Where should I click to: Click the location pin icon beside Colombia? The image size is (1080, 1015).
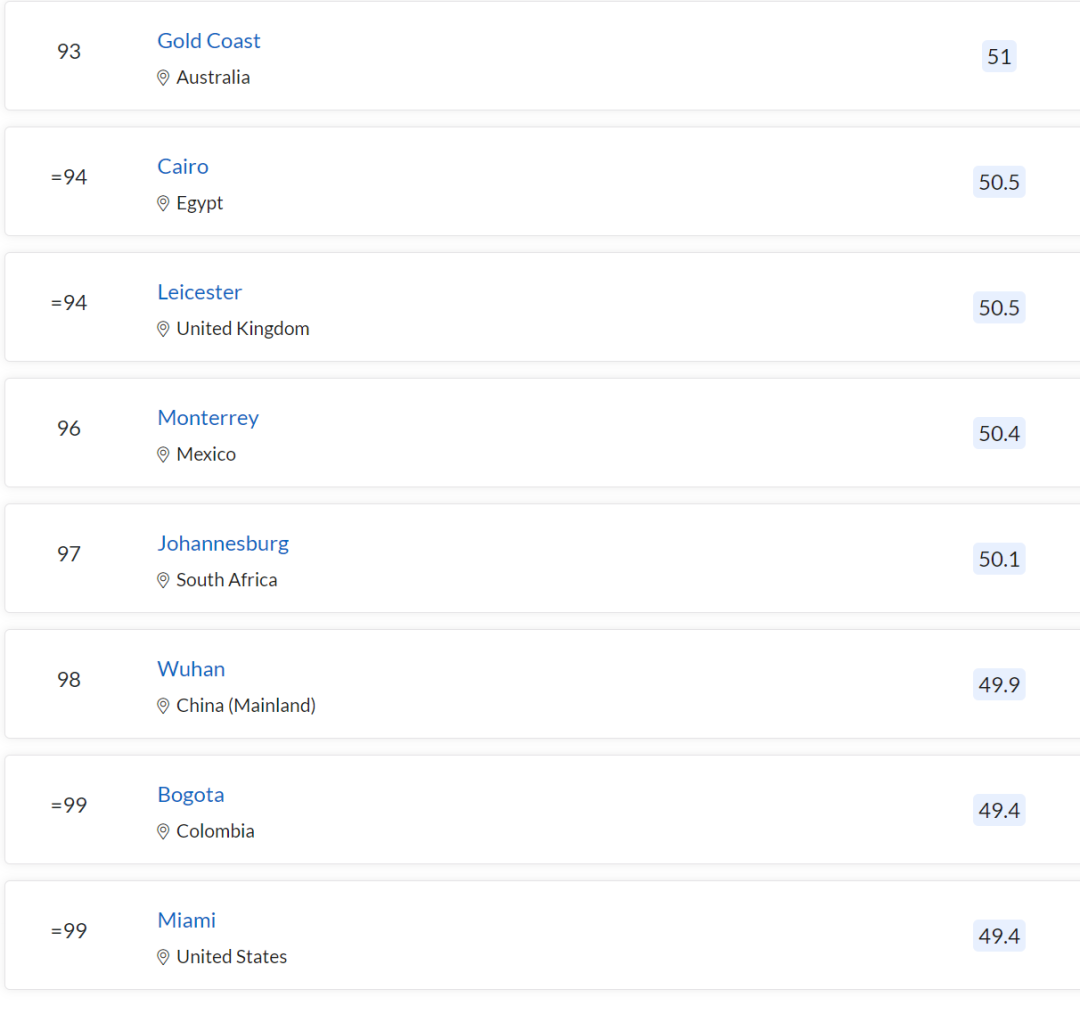[163, 832]
